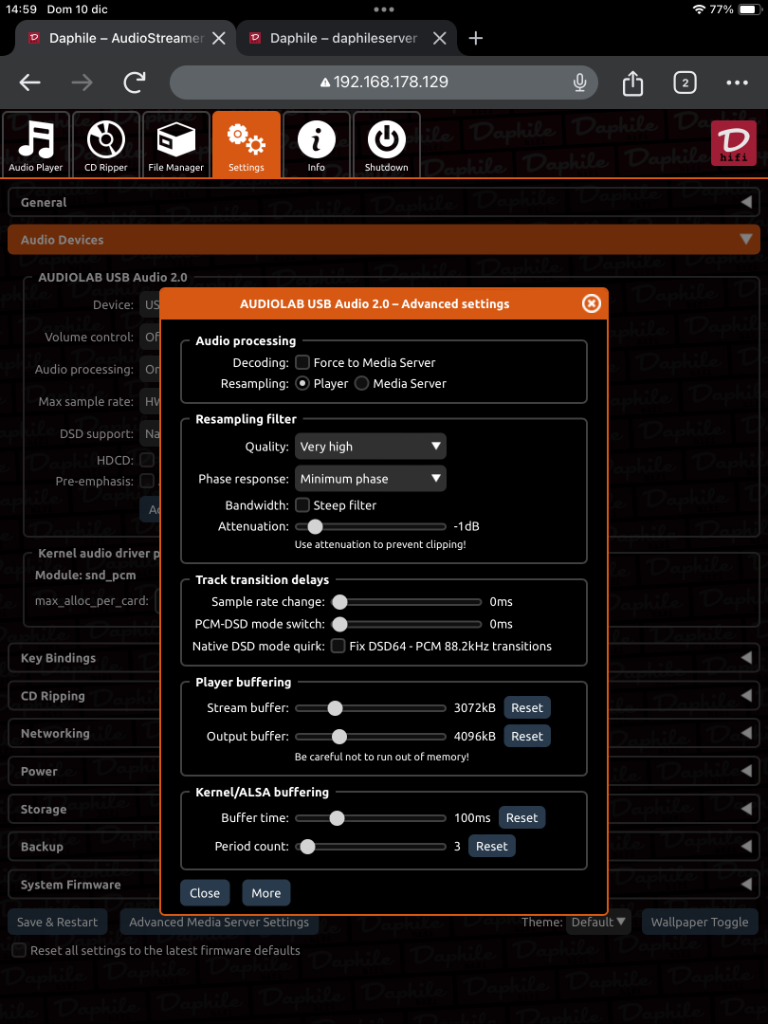This screenshot has height=1024, width=768.
Task: Adjust the PCM-DSD mode switch slider
Action: point(406,624)
